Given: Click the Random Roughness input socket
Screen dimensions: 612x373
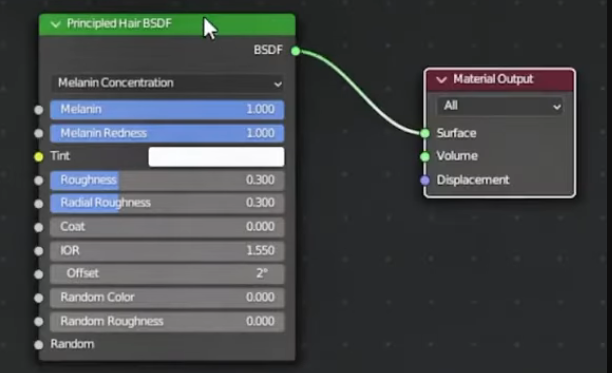Looking at the screenshot, I should [x=39, y=321].
